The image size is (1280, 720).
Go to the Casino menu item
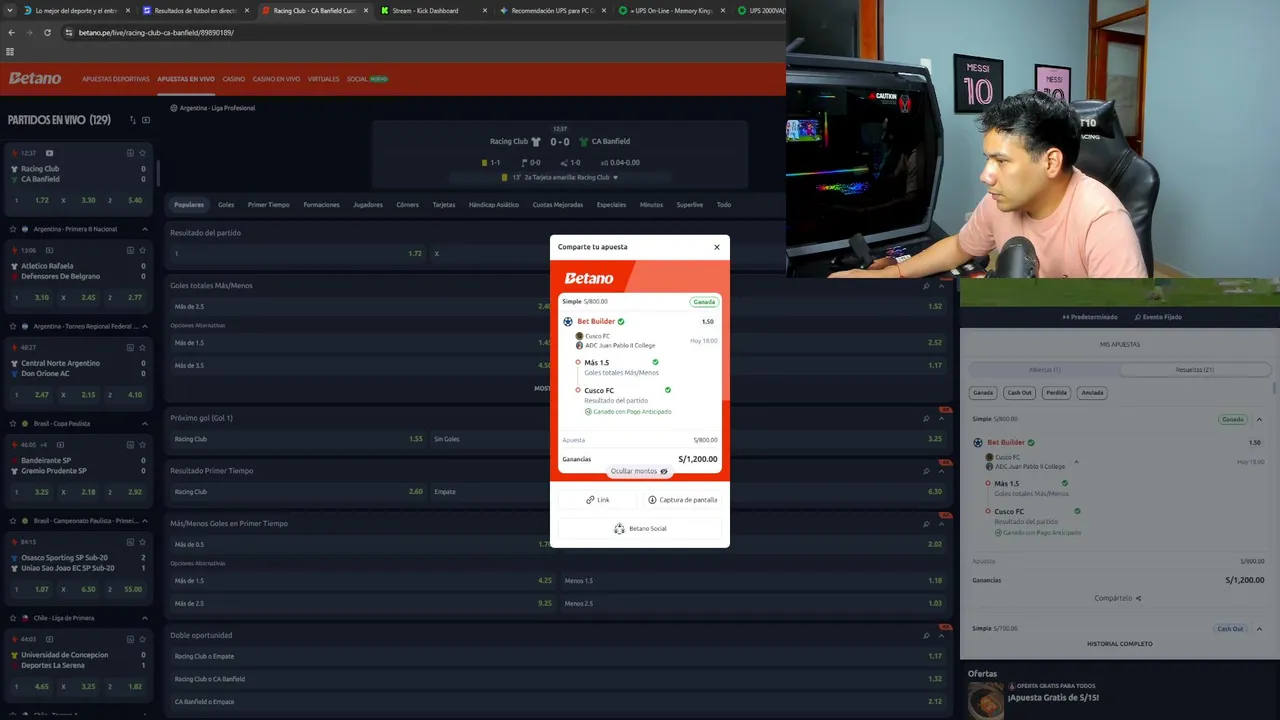[x=234, y=79]
